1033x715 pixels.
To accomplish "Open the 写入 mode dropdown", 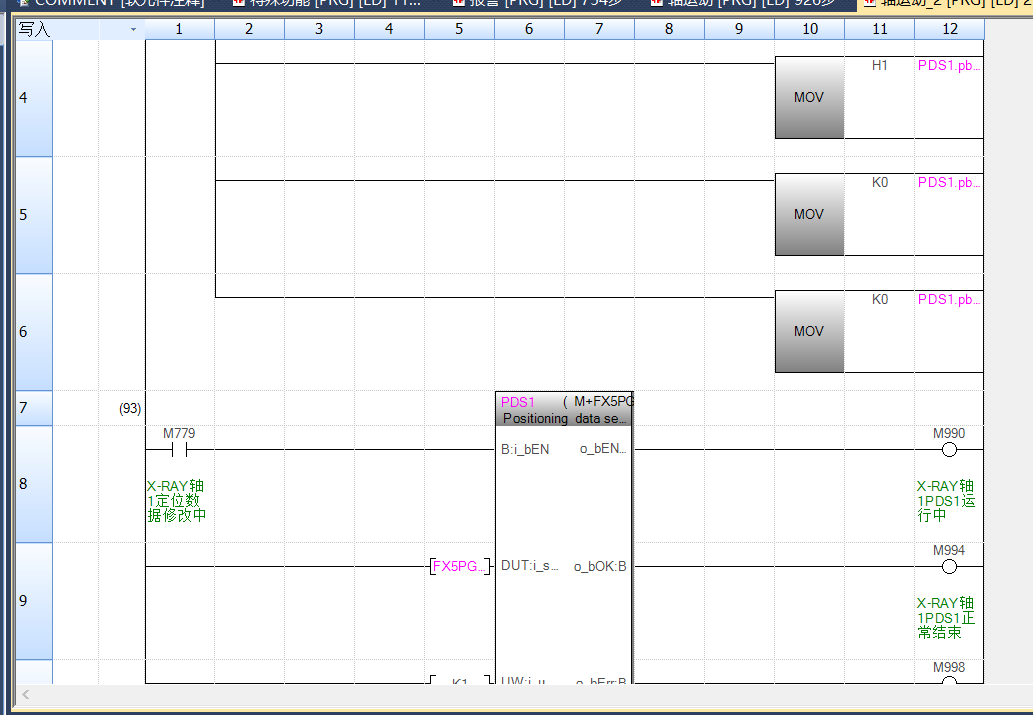I will point(134,30).
